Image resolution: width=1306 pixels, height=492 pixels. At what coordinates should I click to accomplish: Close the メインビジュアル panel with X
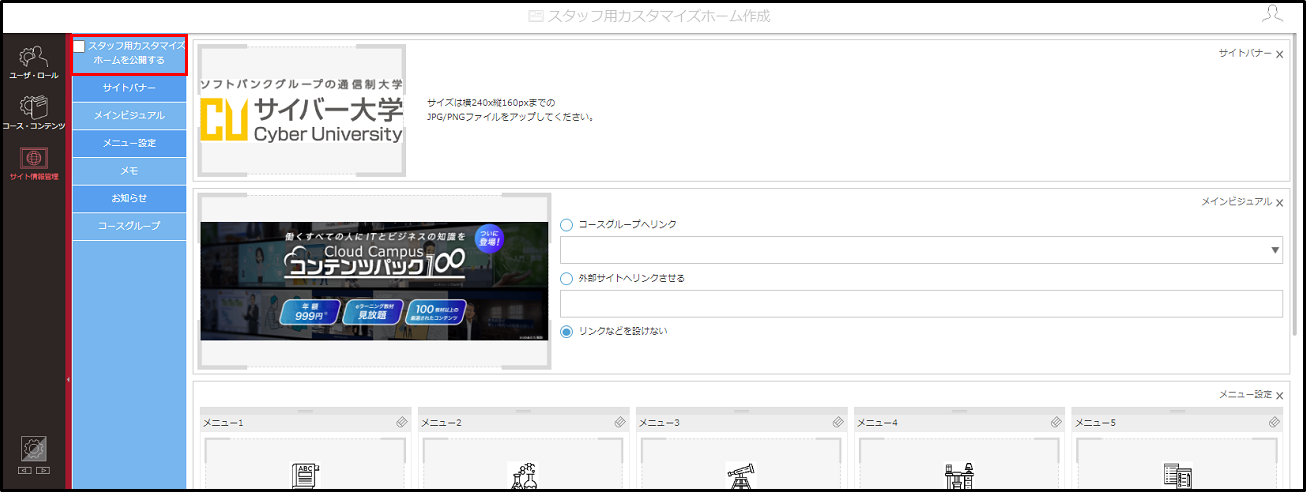1279,202
